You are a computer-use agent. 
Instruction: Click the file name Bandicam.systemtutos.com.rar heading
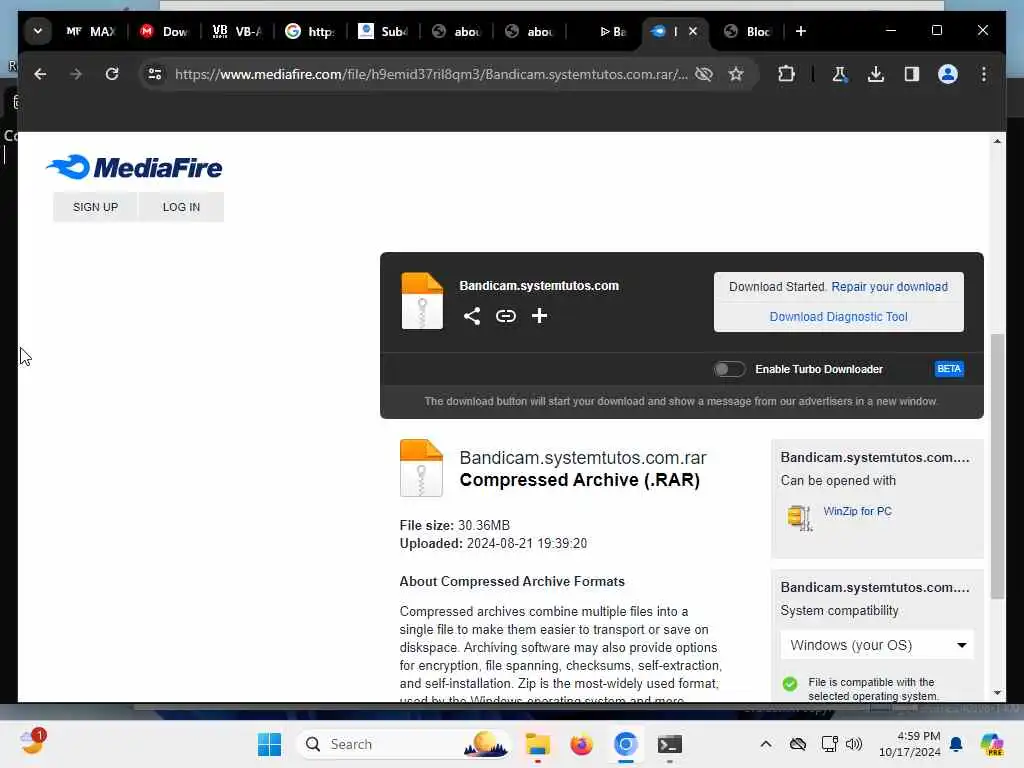(x=583, y=458)
